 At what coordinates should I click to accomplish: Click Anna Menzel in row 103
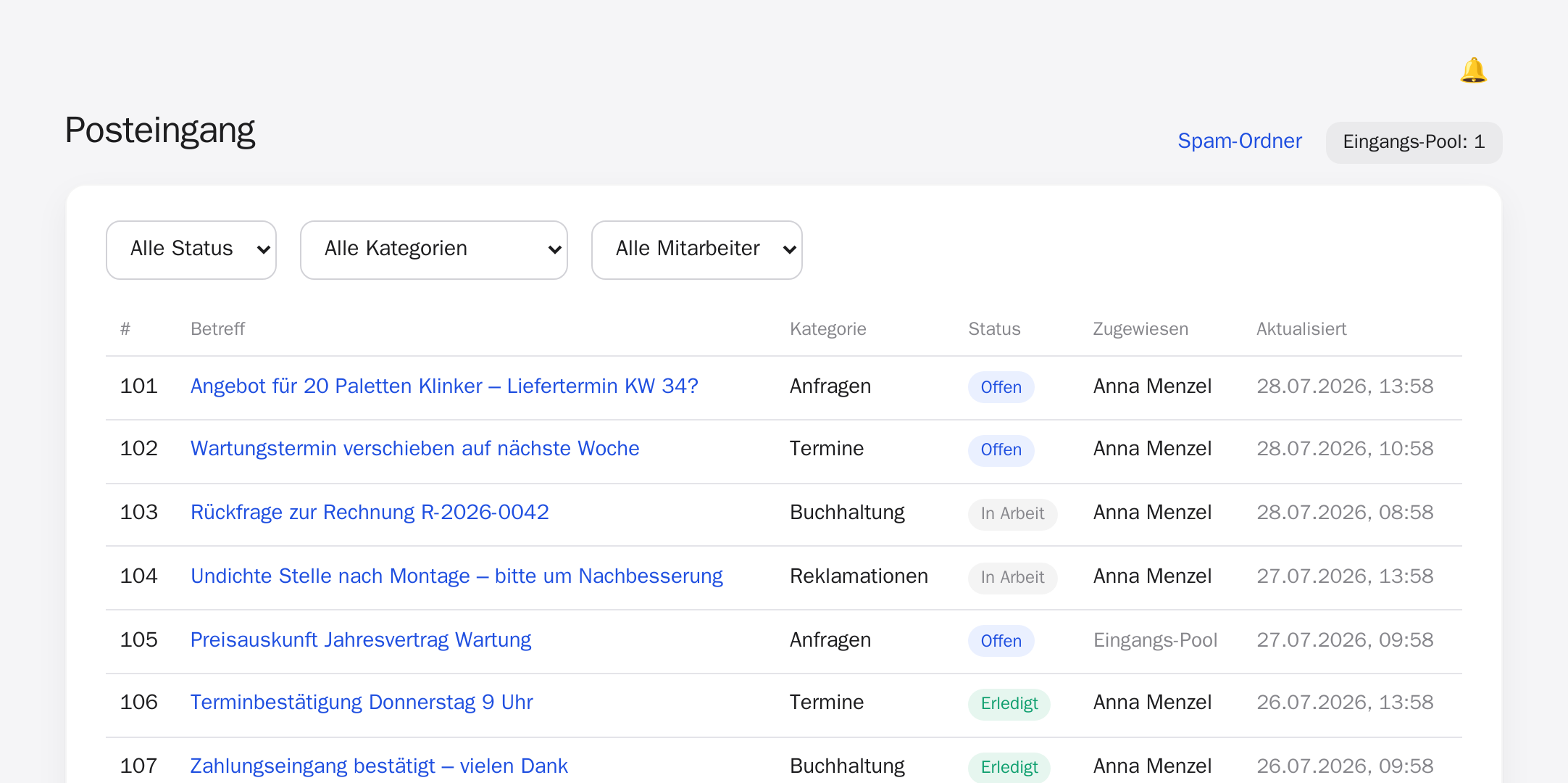point(1152,513)
